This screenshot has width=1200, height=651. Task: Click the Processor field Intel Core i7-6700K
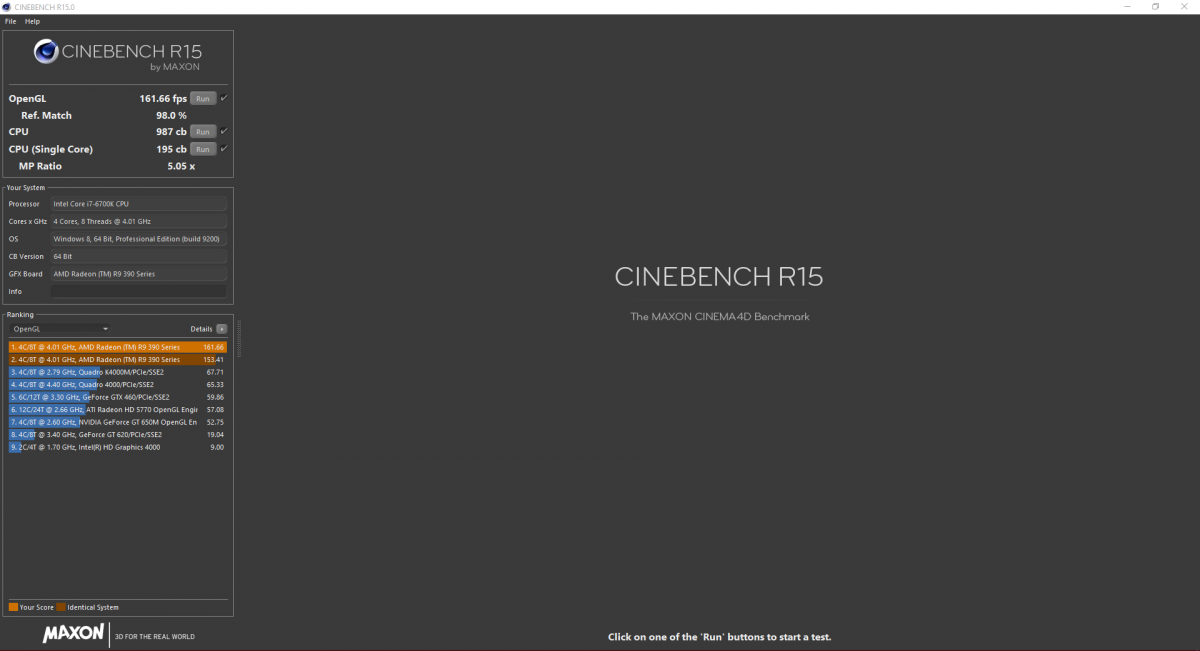coord(139,204)
